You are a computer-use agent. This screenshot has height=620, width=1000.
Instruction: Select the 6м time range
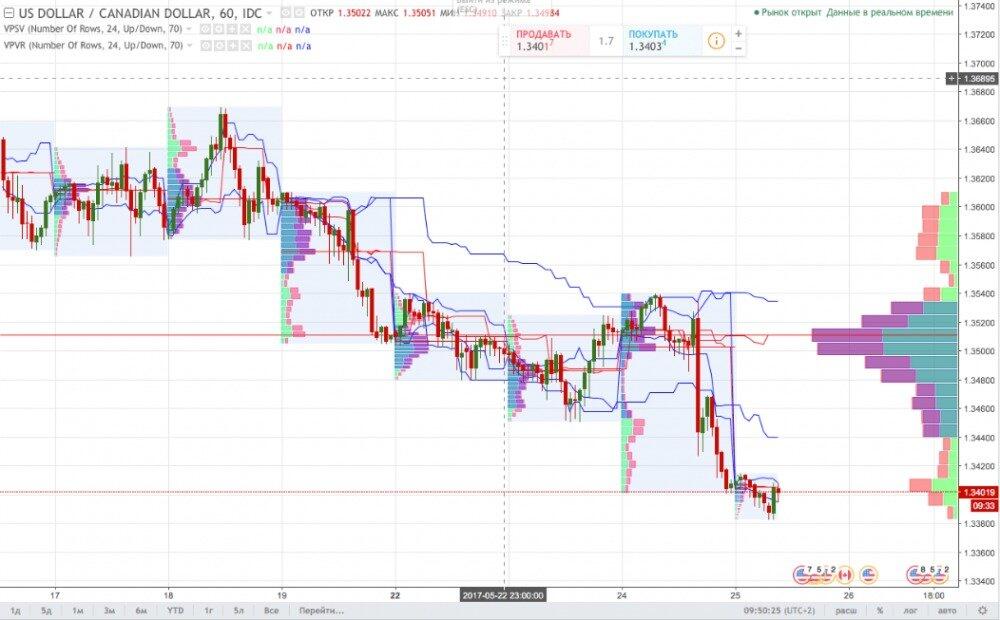pos(141,610)
